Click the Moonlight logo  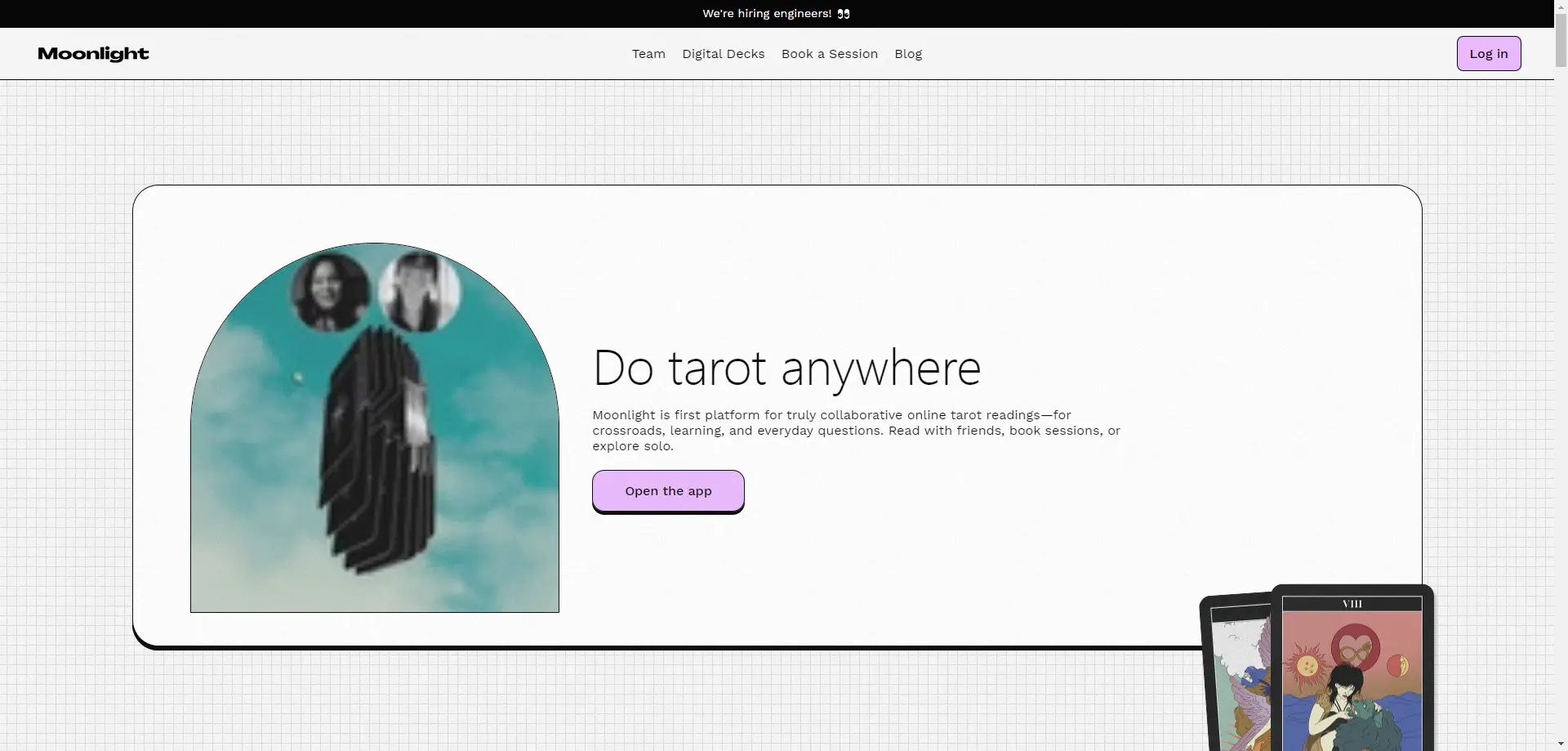click(x=93, y=54)
